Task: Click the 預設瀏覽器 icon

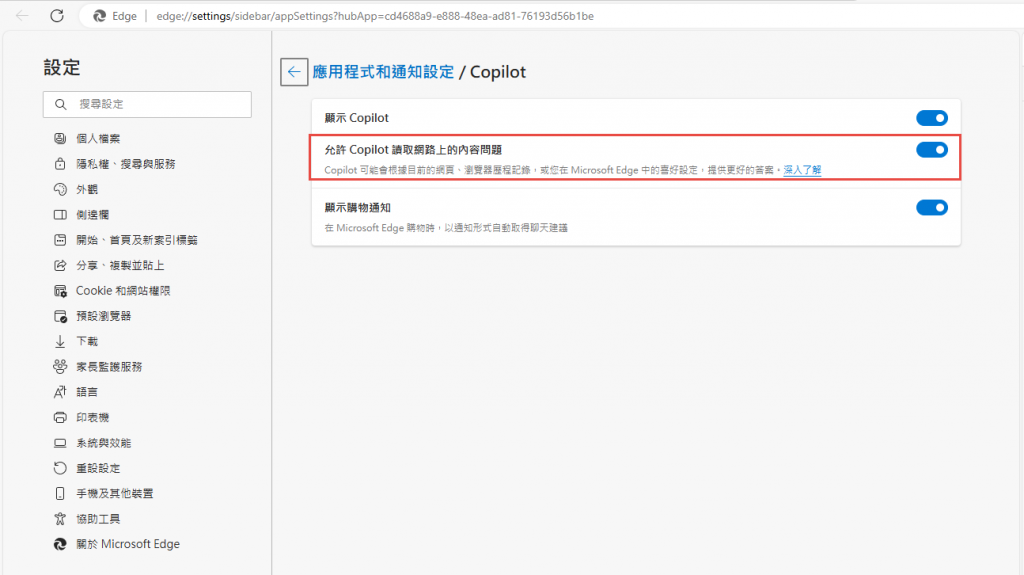Action: [x=60, y=316]
